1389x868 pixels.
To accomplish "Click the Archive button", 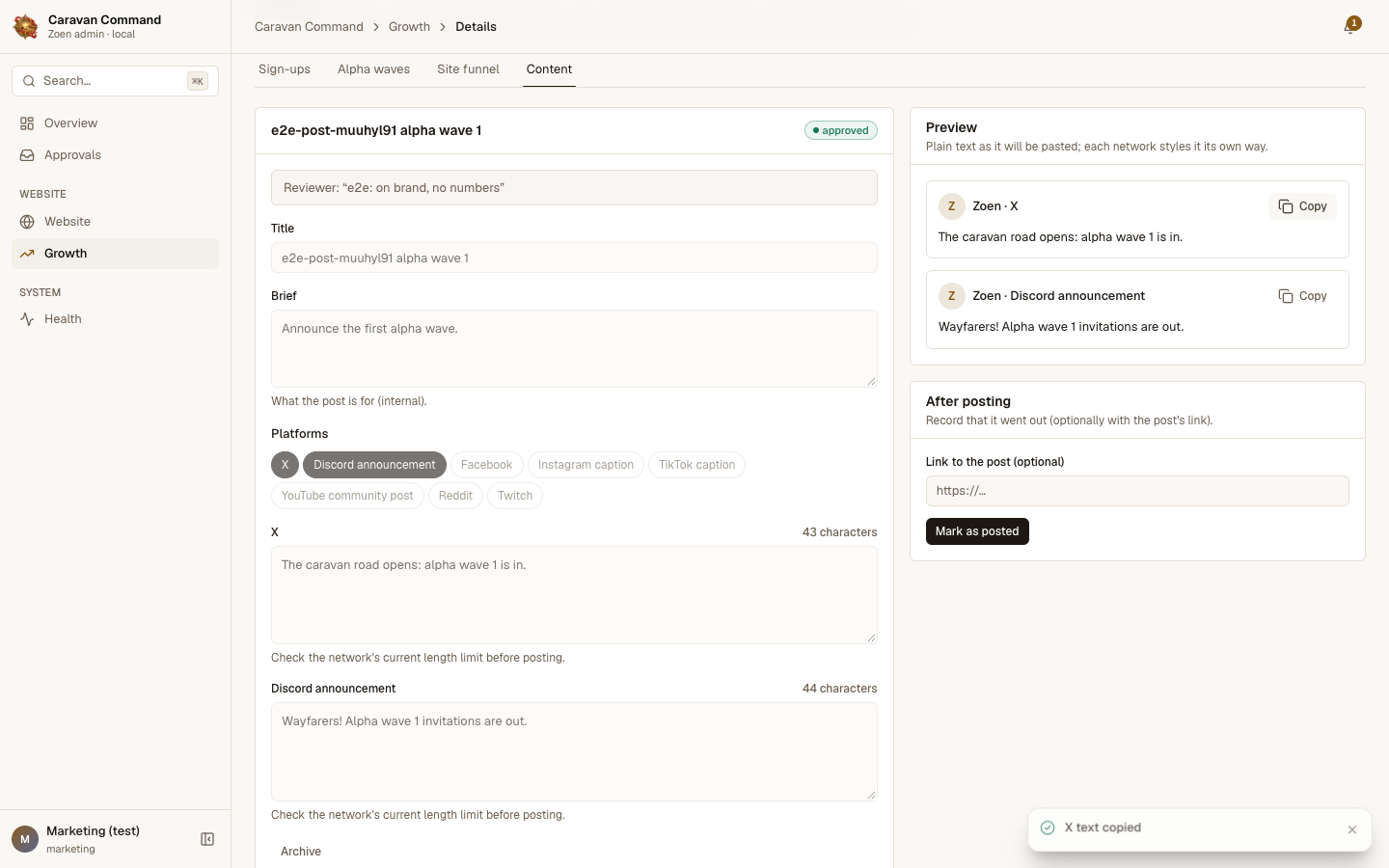I will click(301, 852).
